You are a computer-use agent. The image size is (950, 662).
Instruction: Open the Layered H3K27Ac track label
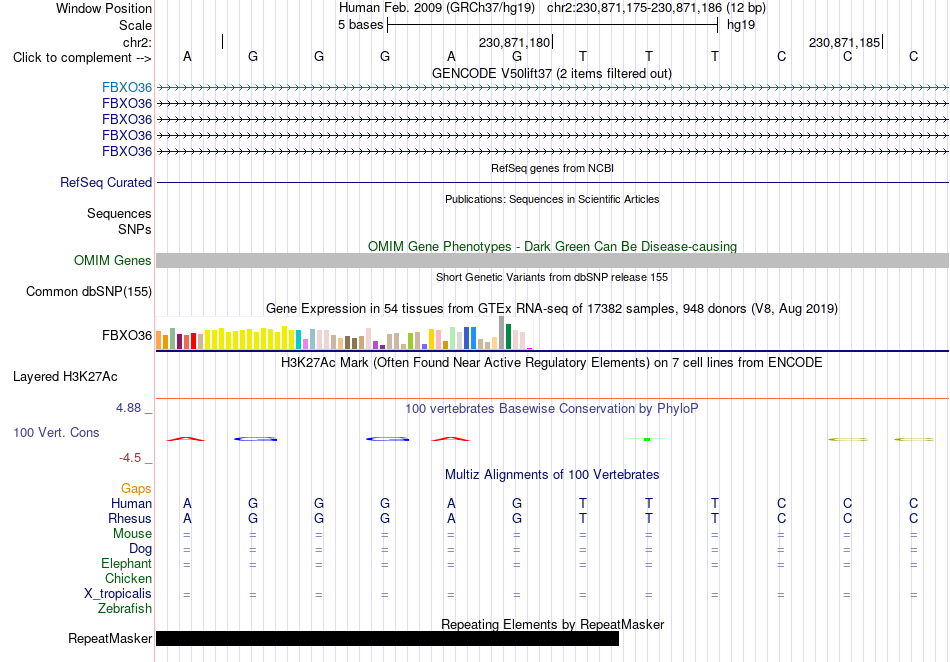(x=65, y=377)
